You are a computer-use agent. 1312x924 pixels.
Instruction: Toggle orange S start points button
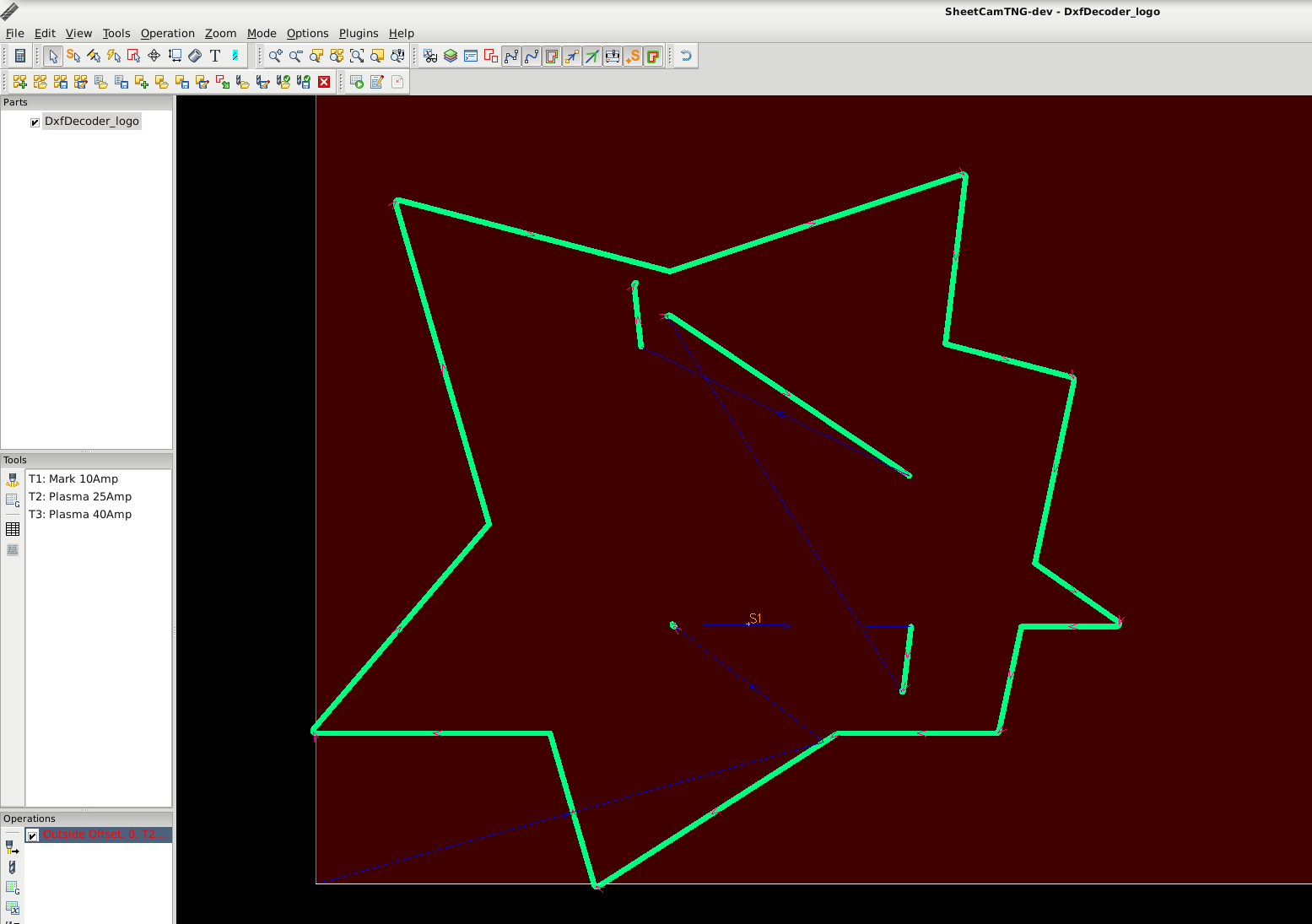click(x=633, y=56)
